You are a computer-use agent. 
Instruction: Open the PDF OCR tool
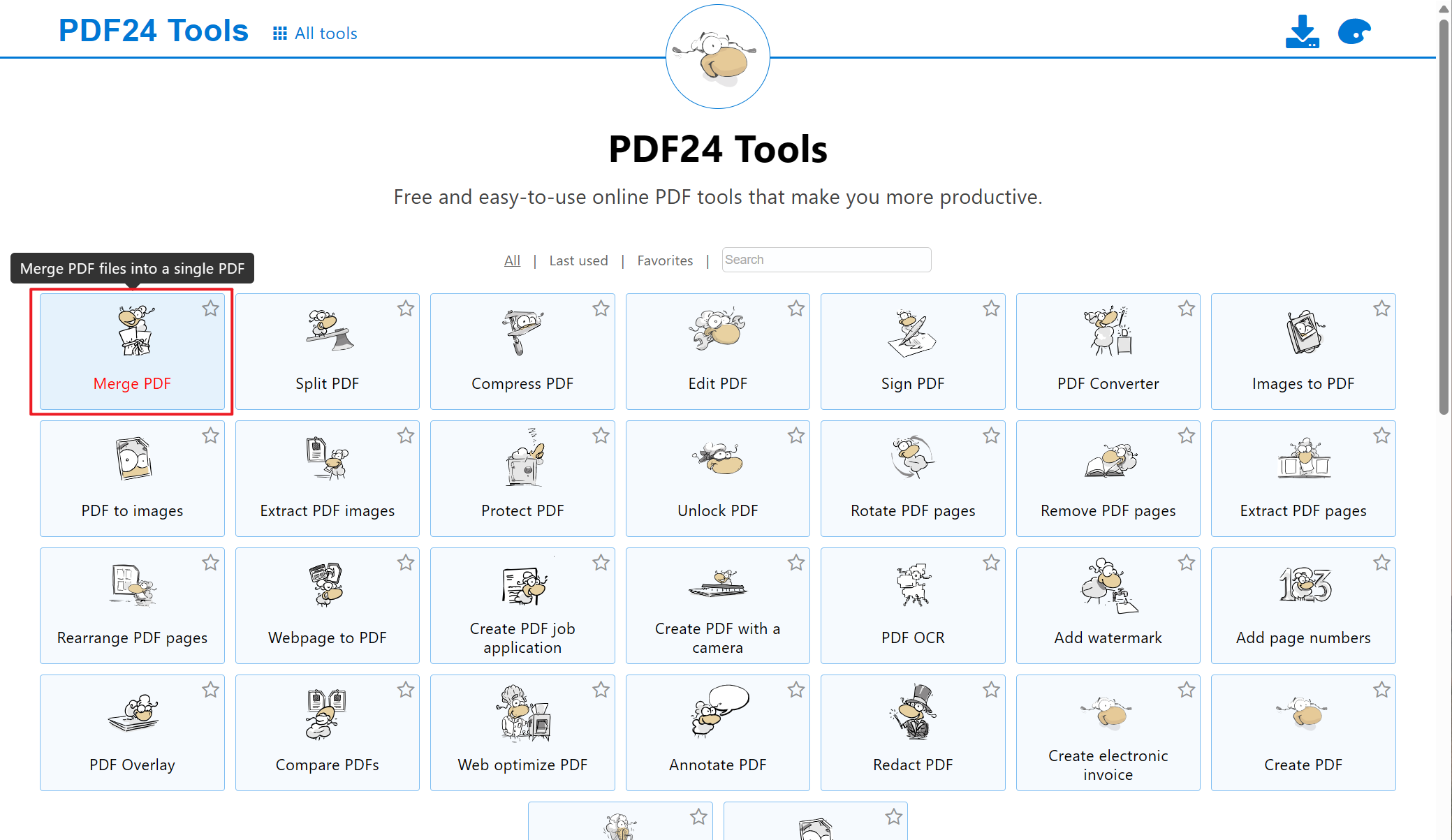[x=912, y=605]
